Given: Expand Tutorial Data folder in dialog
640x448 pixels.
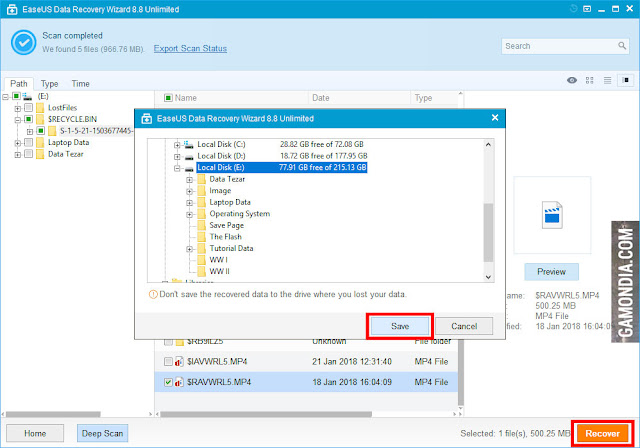Looking at the screenshot, I should pyautogui.click(x=189, y=249).
